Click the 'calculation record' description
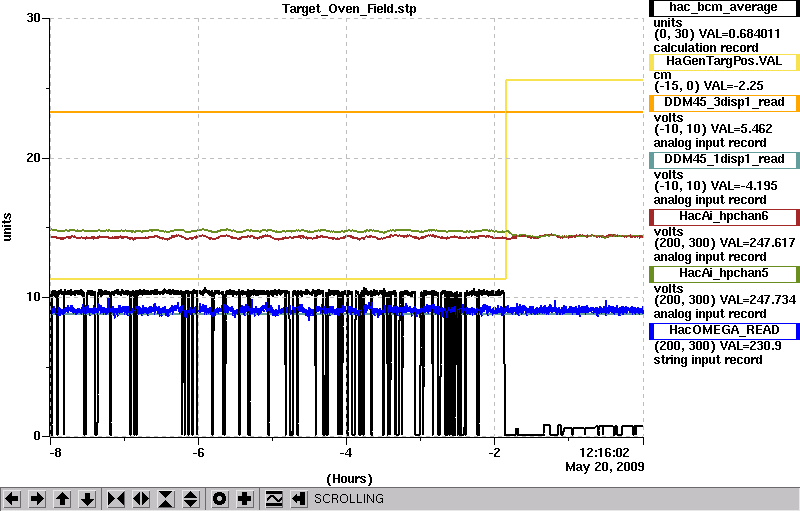This screenshot has height=511, width=800. pyautogui.click(x=706, y=48)
